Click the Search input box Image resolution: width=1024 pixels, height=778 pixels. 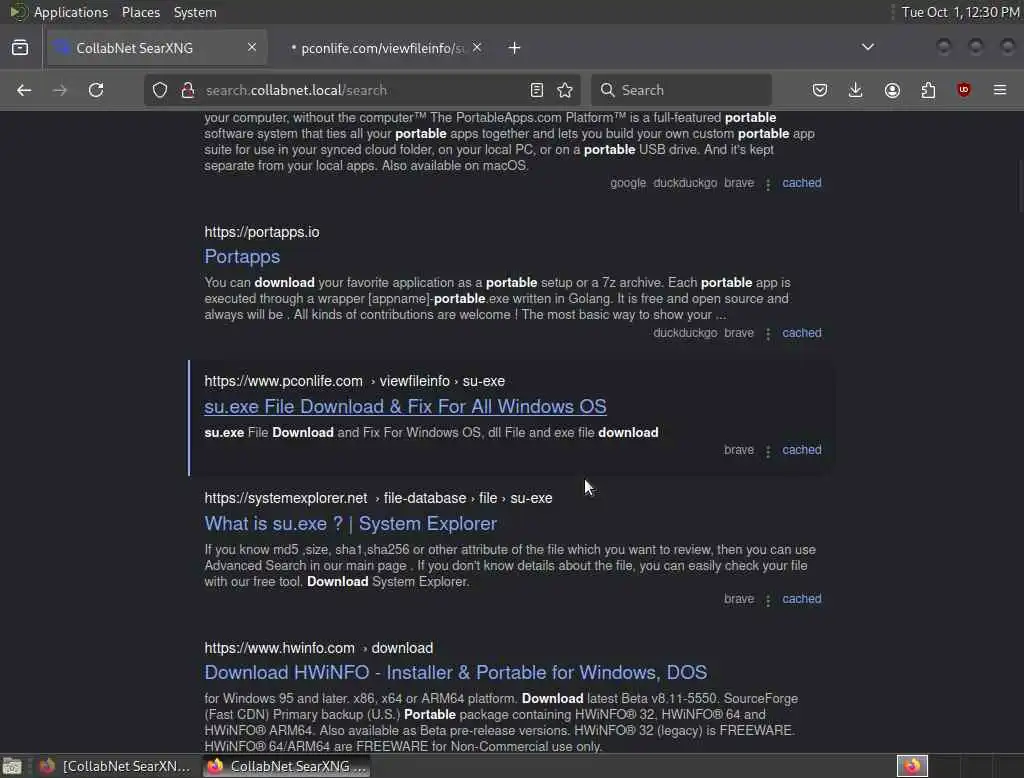681,90
